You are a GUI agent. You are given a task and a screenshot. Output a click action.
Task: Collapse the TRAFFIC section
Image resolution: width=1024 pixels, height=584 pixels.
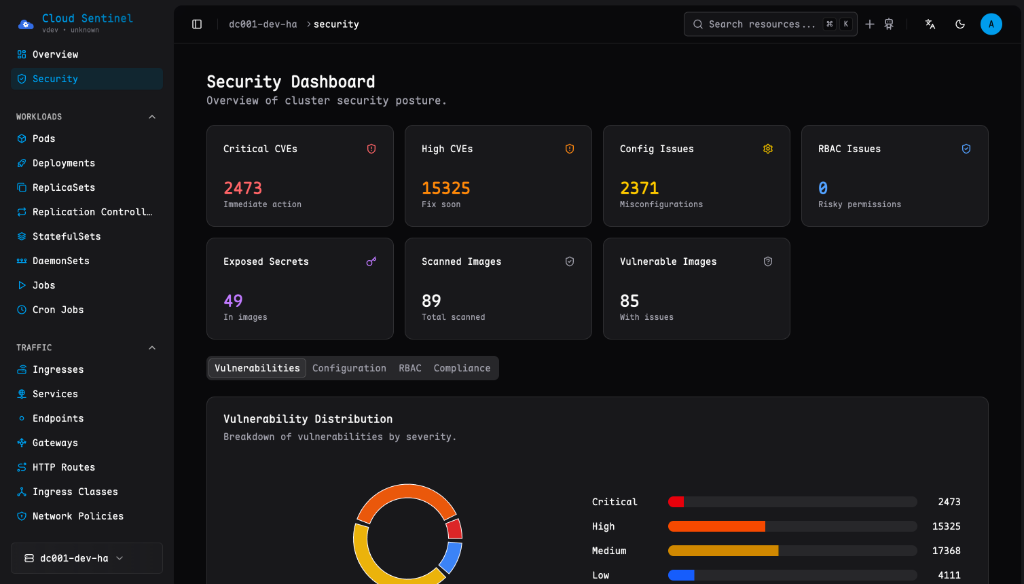(x=151, y=347)
